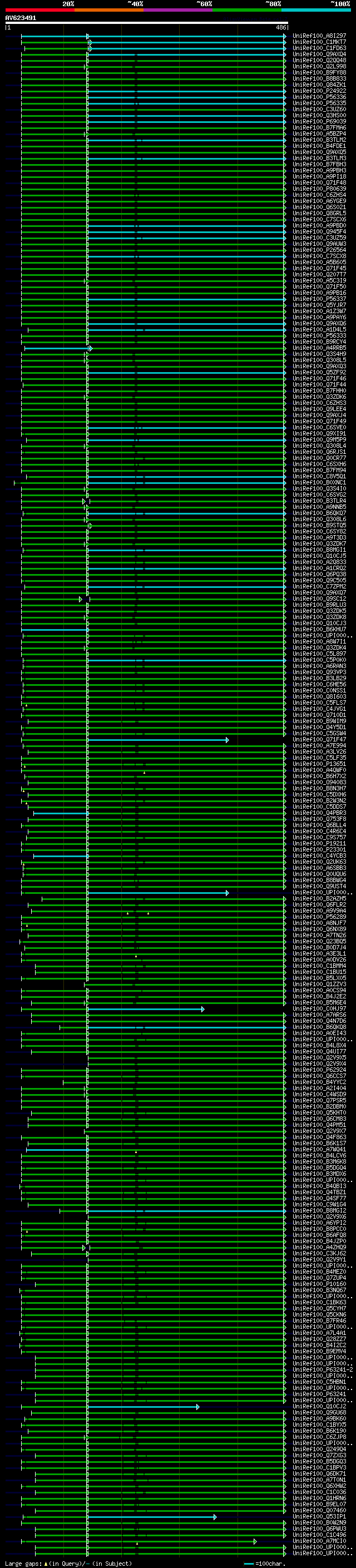Select hit label UniRef100_Q10CJ2

point(319,1406)
